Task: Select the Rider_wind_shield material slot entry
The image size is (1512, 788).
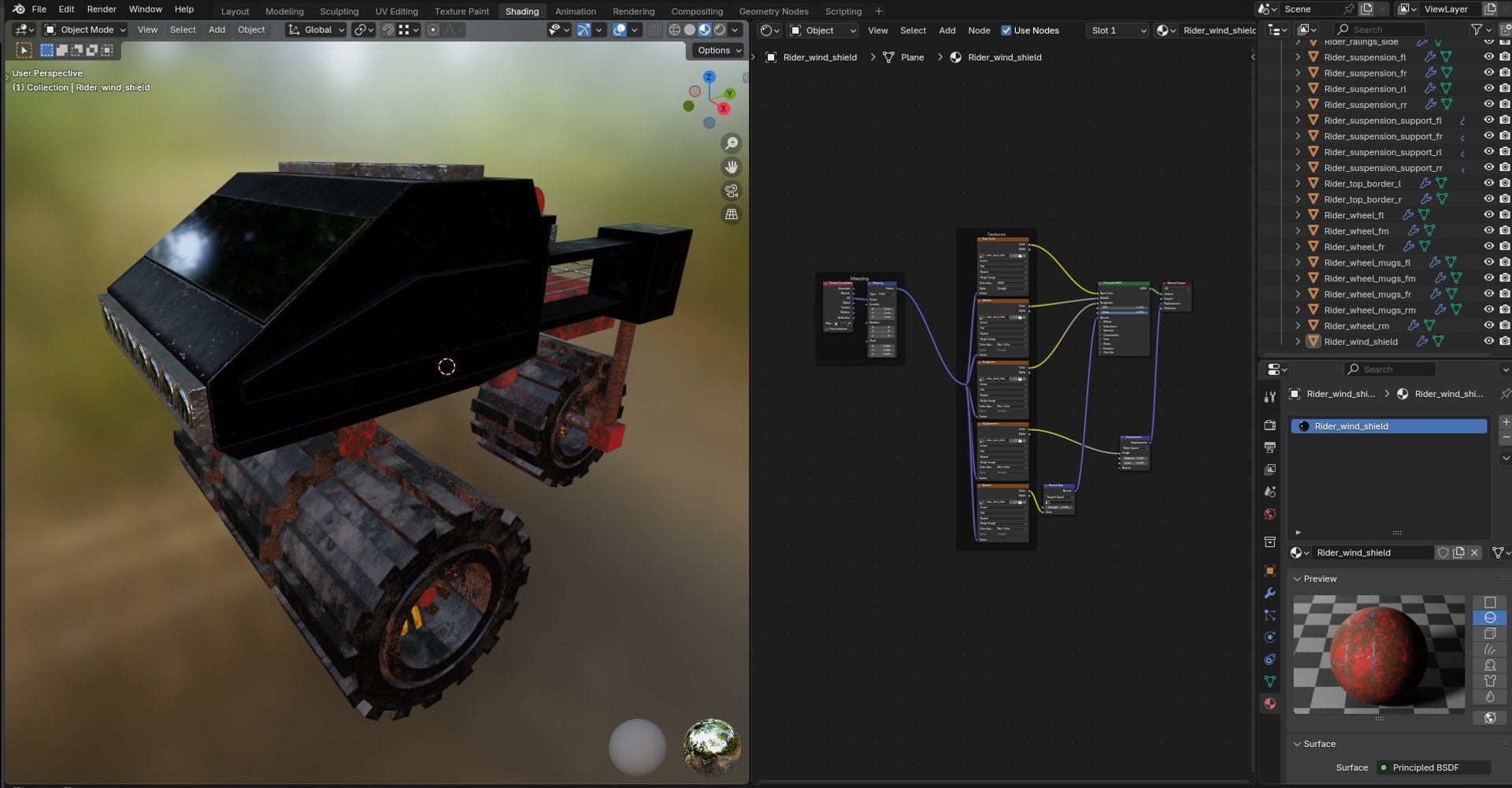Action: (x=1389, y=426)
